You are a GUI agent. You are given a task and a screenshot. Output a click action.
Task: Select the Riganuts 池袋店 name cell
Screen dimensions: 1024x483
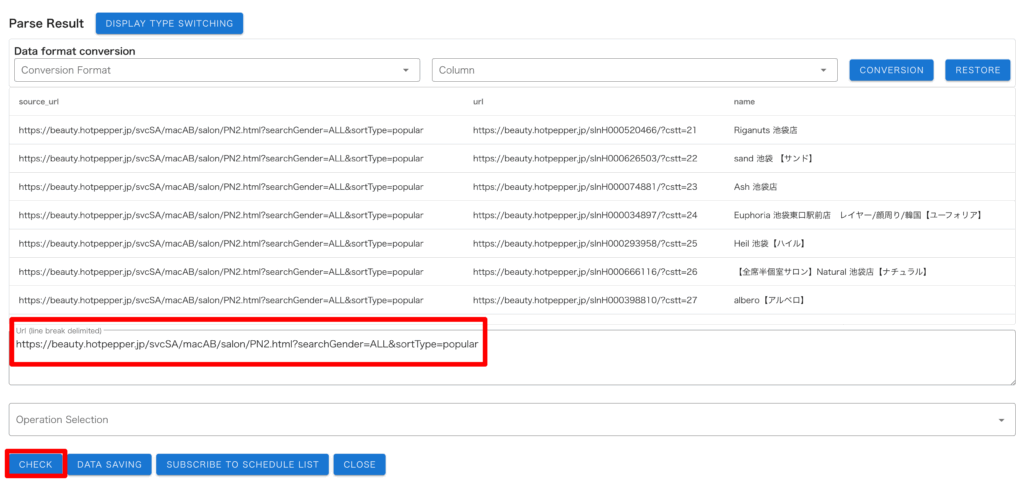coord(765,130)
